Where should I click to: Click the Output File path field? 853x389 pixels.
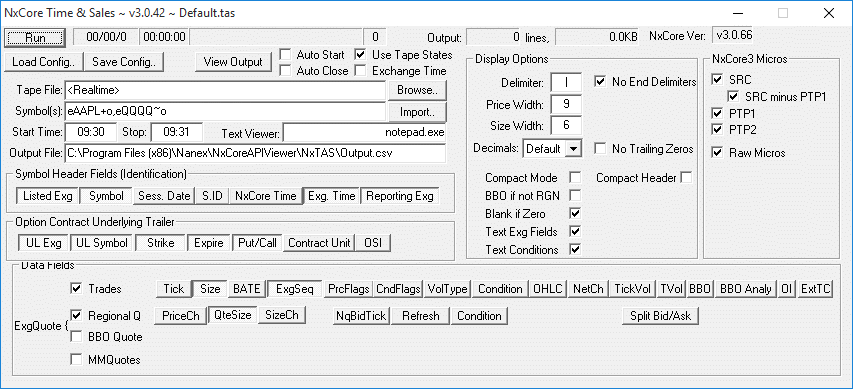tap(255, 153)
